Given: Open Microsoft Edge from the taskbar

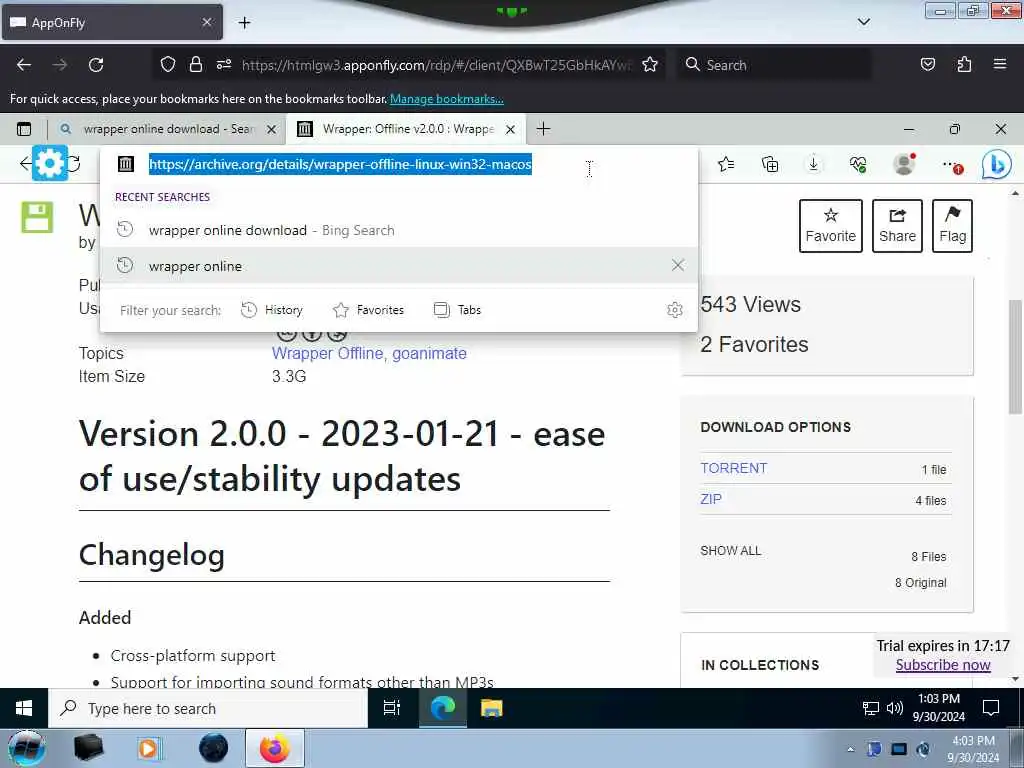Looking at the screenshot, I should (x=442, y=708).
